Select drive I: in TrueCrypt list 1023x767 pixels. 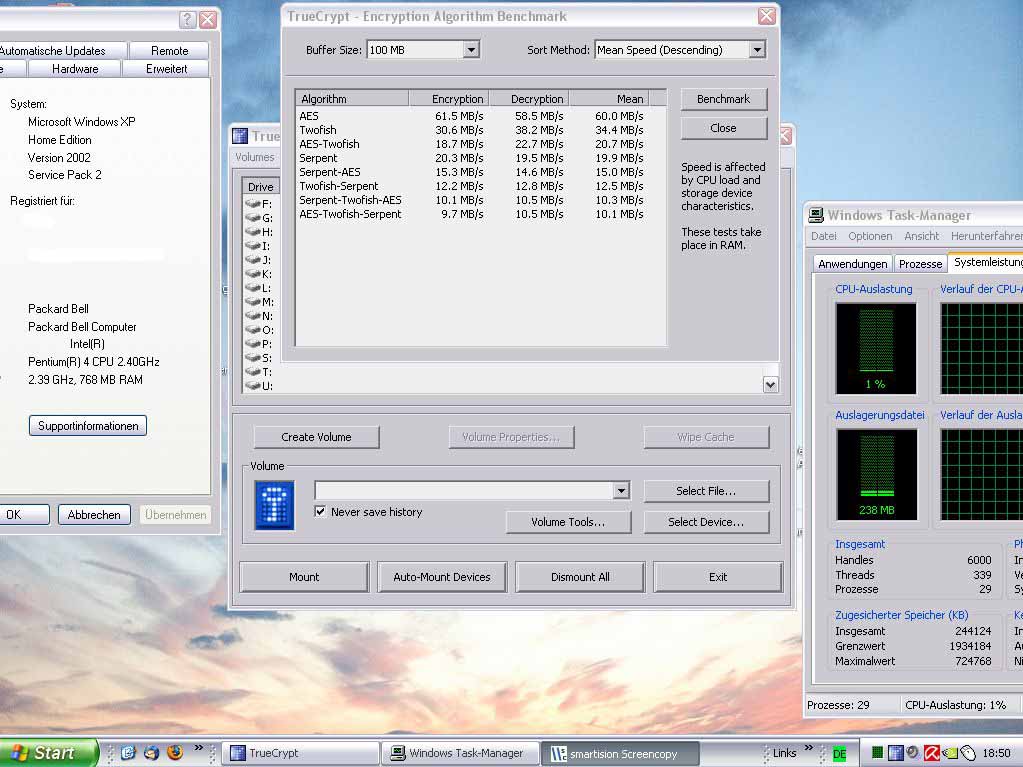(x=258, y=246)
